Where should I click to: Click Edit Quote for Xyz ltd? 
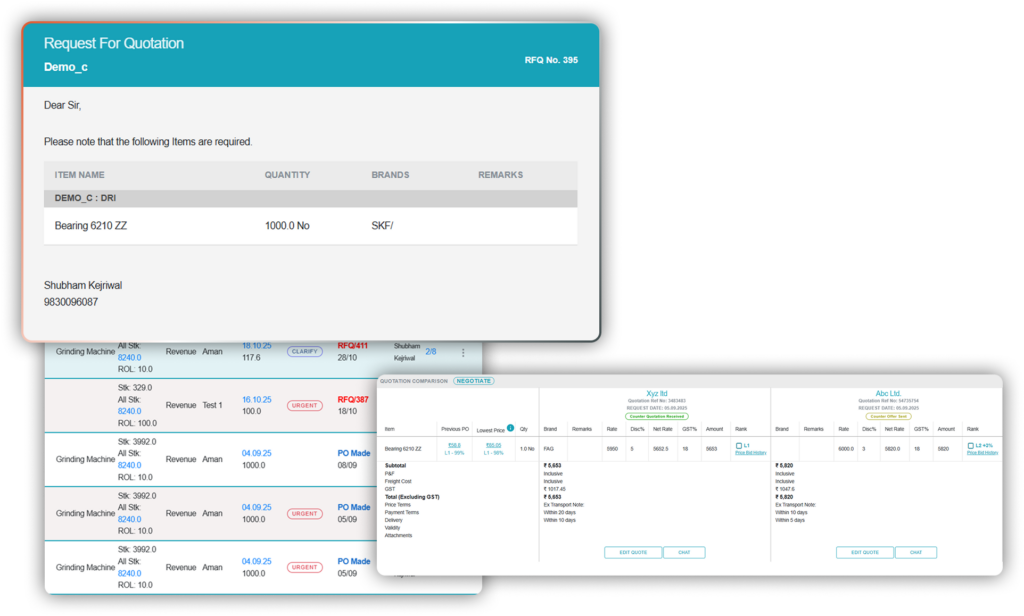coord(632,552)
